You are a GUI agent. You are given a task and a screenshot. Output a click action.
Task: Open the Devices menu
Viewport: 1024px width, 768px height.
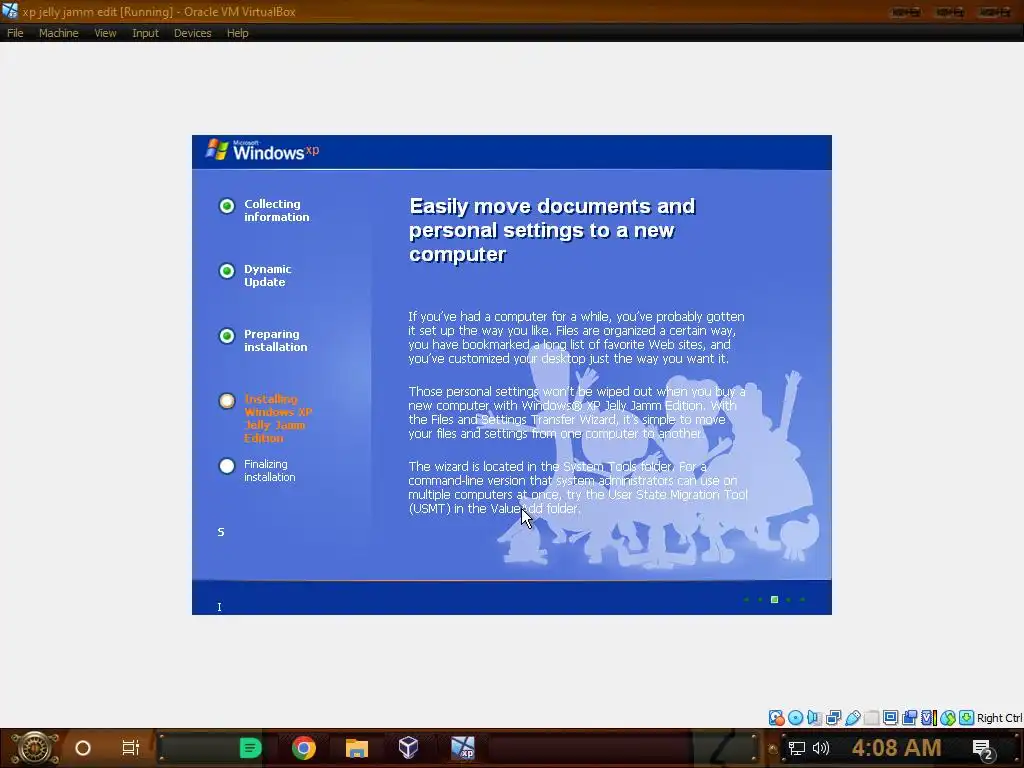point(193,33)
